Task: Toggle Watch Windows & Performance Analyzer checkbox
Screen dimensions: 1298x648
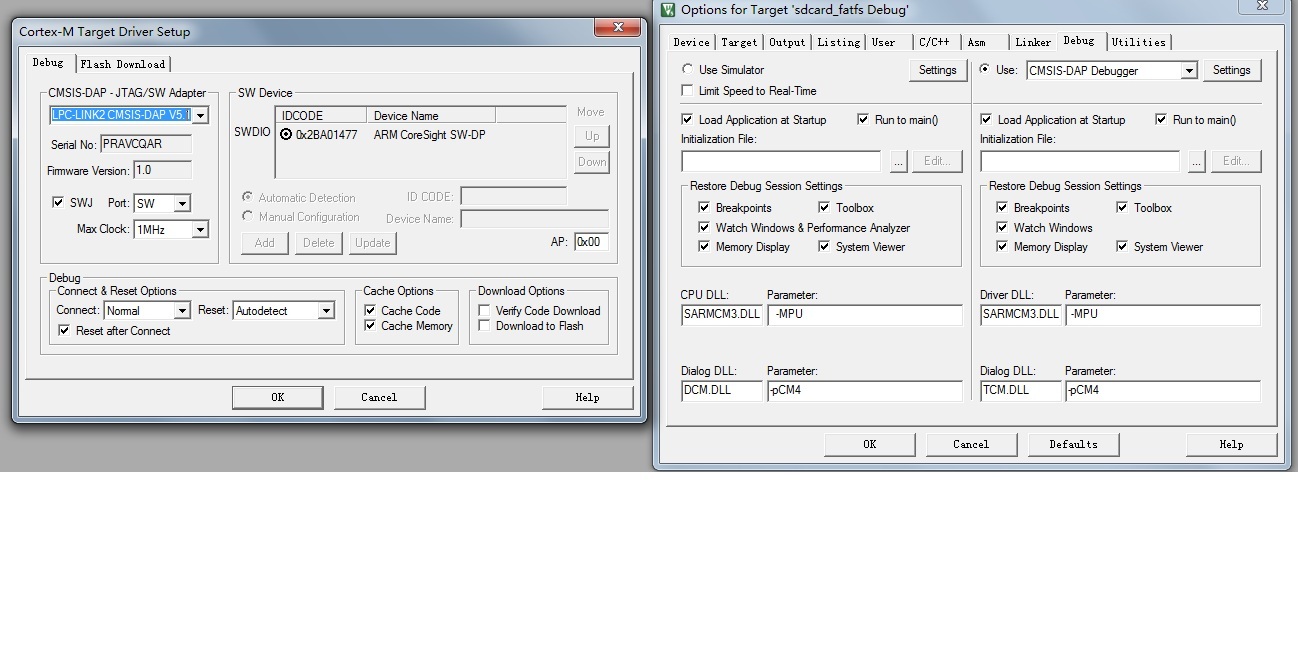Action: point(705,228)
